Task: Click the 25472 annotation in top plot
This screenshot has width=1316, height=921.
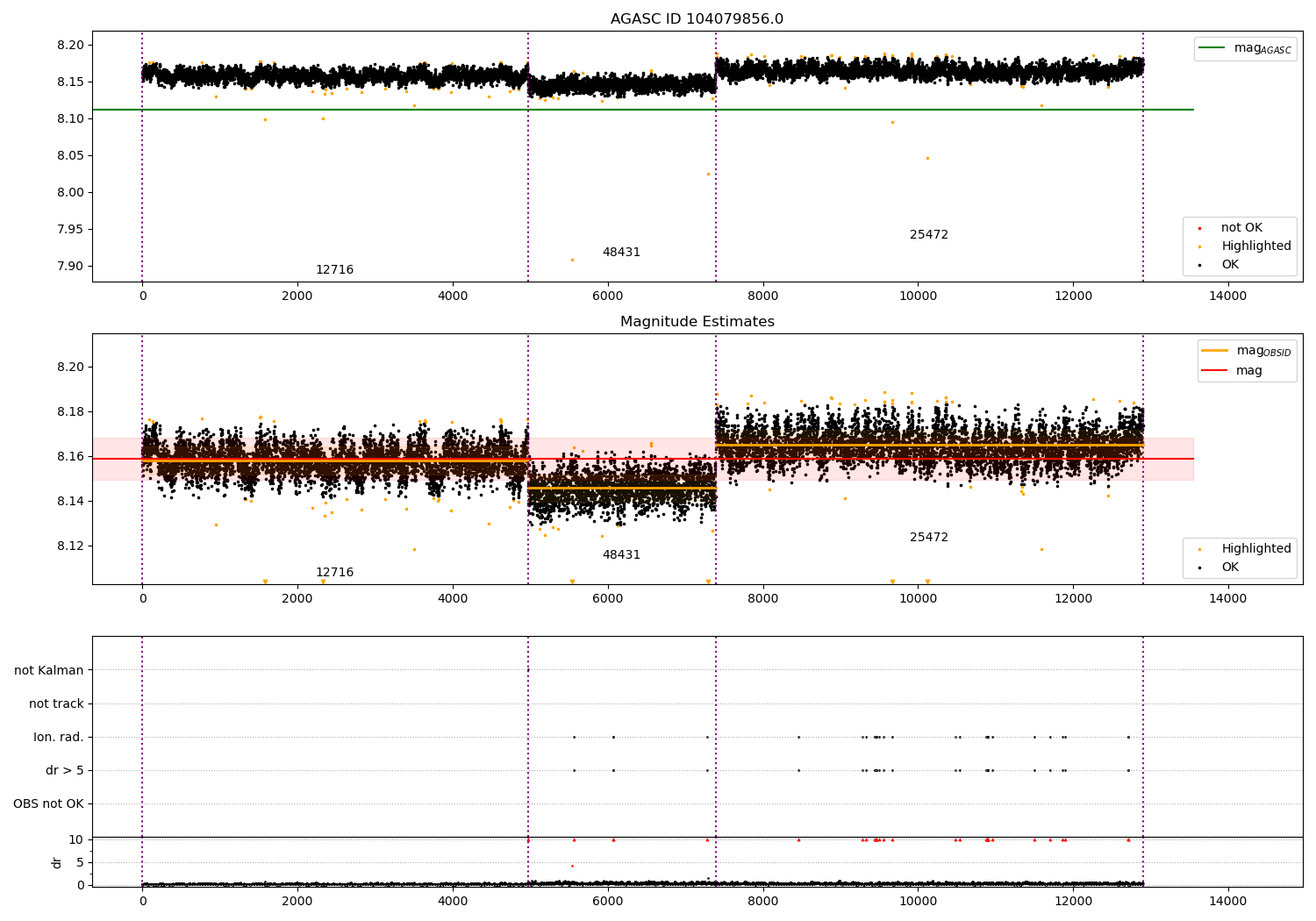Action: pyautogui.click(x=929, y=235)
